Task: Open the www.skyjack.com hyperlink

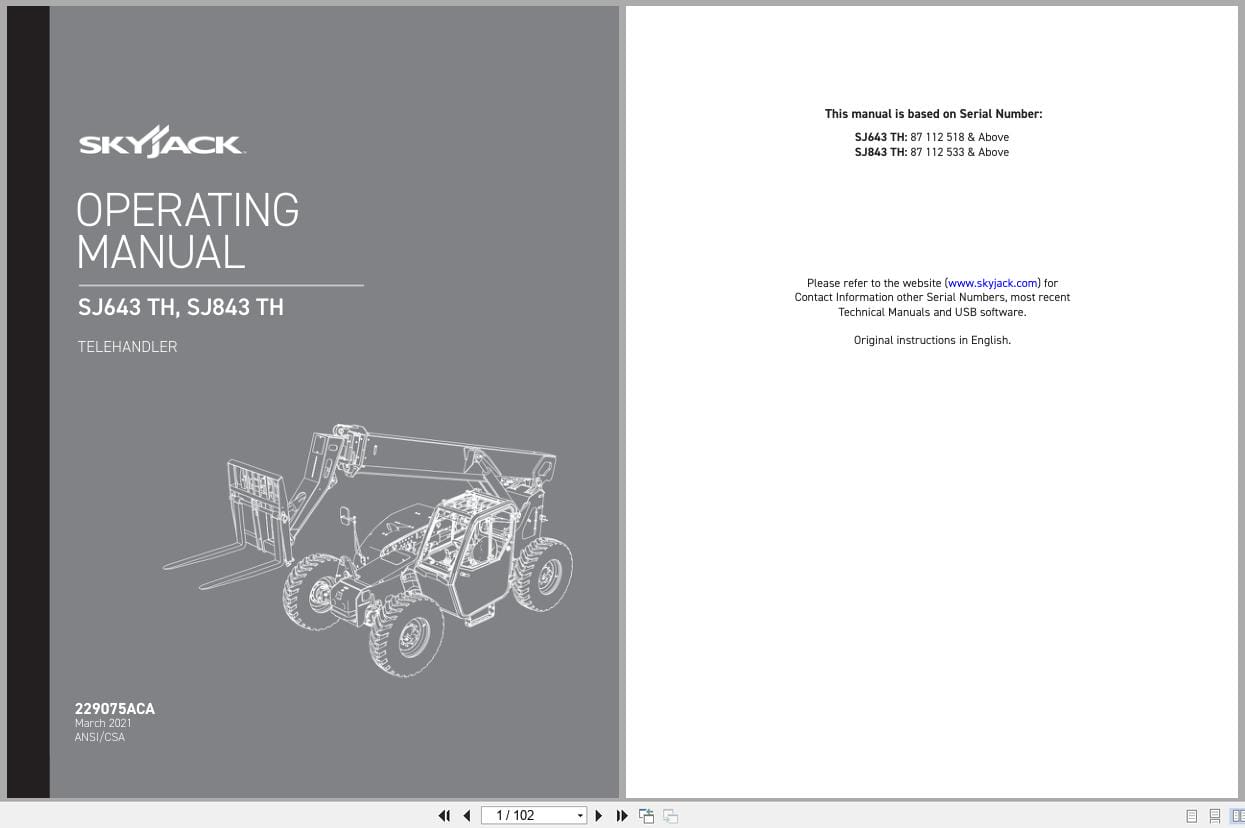Action: click(x=992, y=283)
